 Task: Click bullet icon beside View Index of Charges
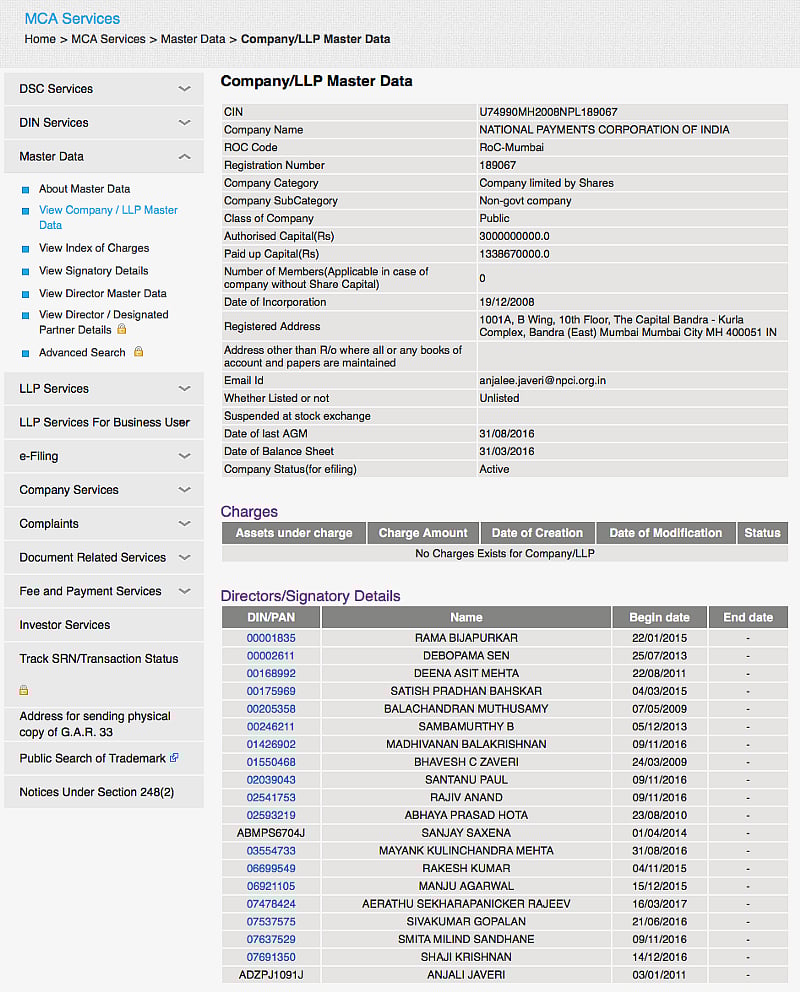point(26,248)
